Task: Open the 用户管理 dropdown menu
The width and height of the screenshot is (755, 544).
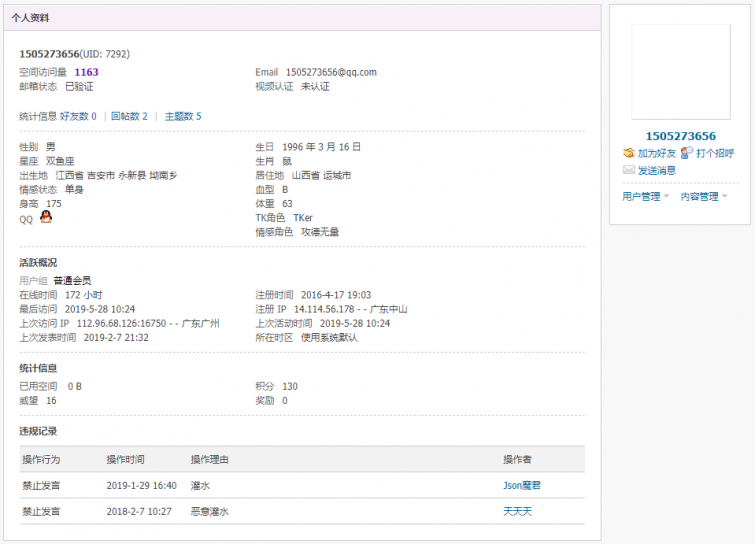Action: click(645, 196)
